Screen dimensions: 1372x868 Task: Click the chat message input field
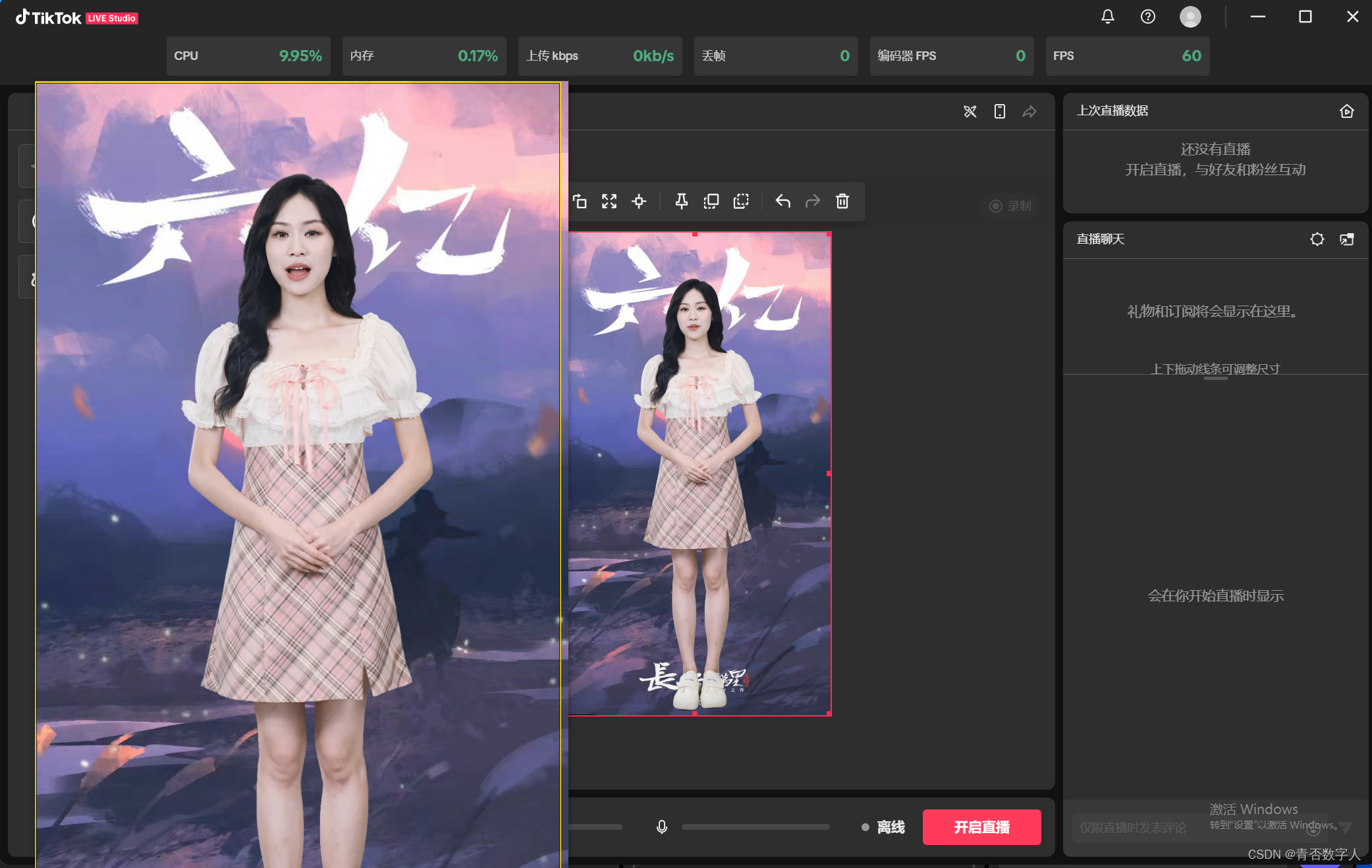[x=1180, y=828]
